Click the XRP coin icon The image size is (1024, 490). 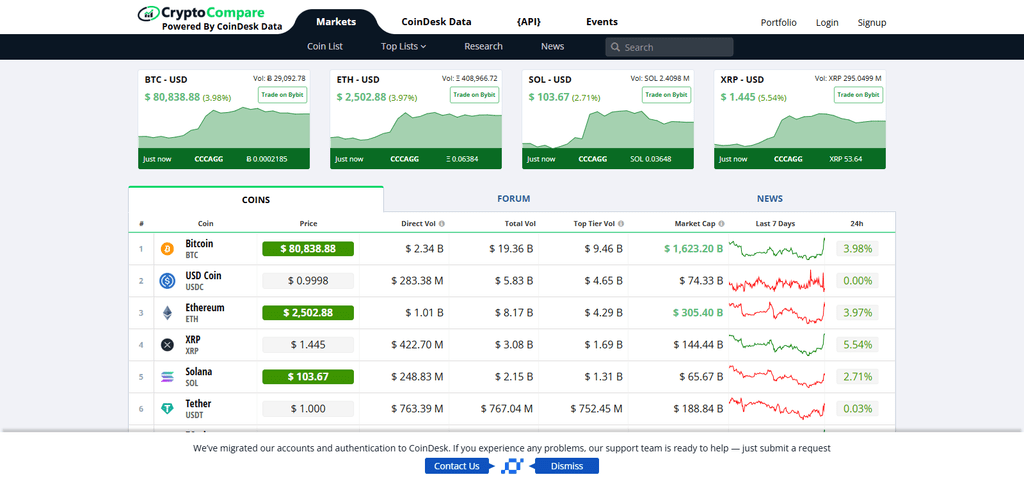click(167, 345)
